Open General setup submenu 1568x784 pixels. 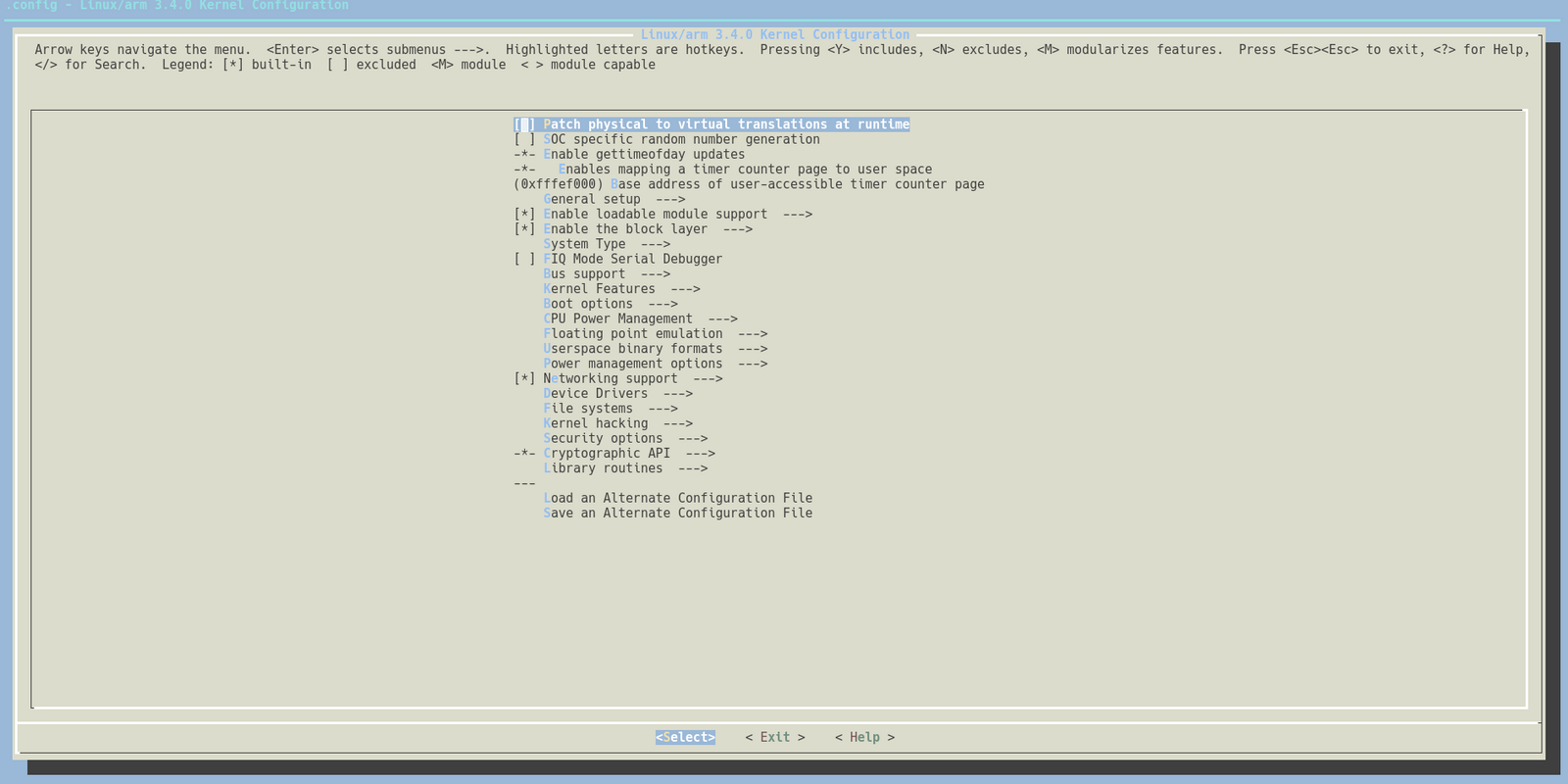614,199
